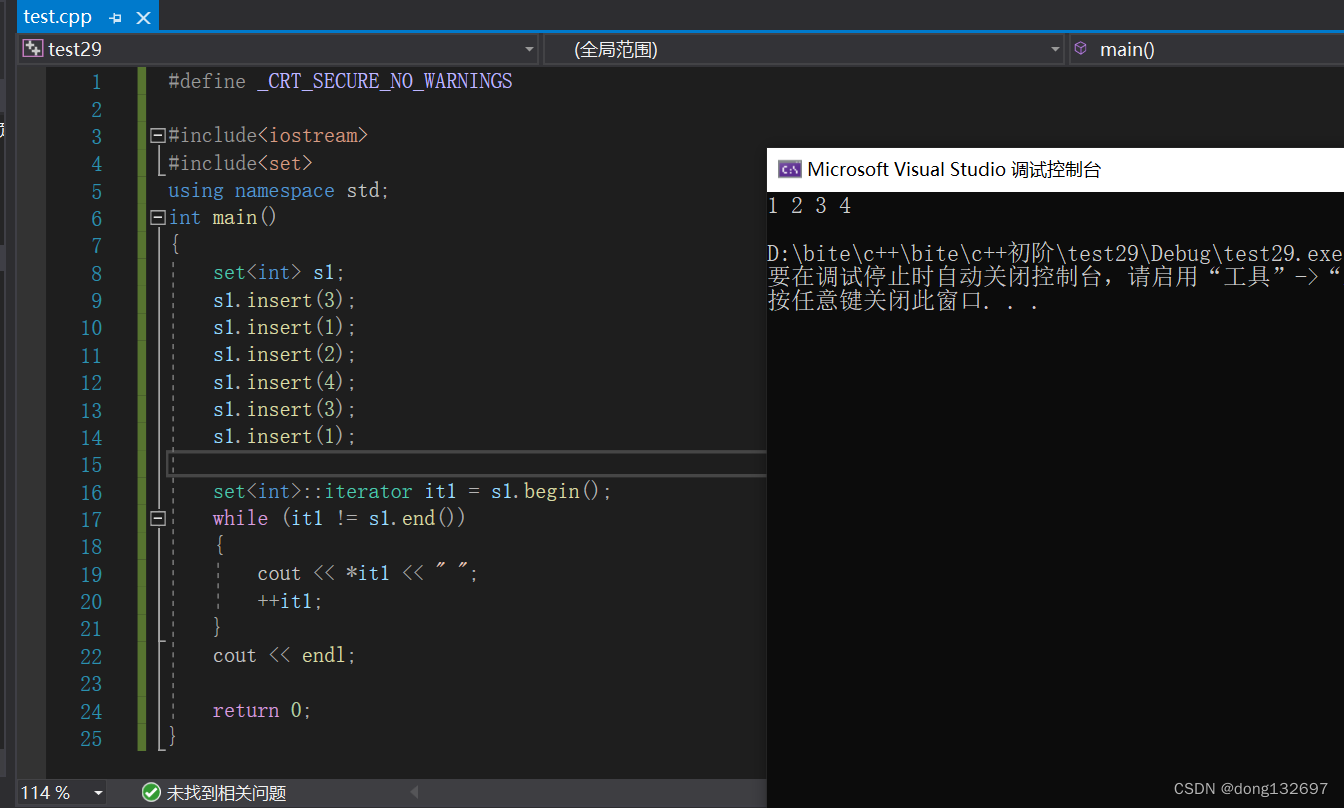Click the test29 project icon
Image resolution: width=1344 pixels, height=808 pixels.
tap(33, 49)
